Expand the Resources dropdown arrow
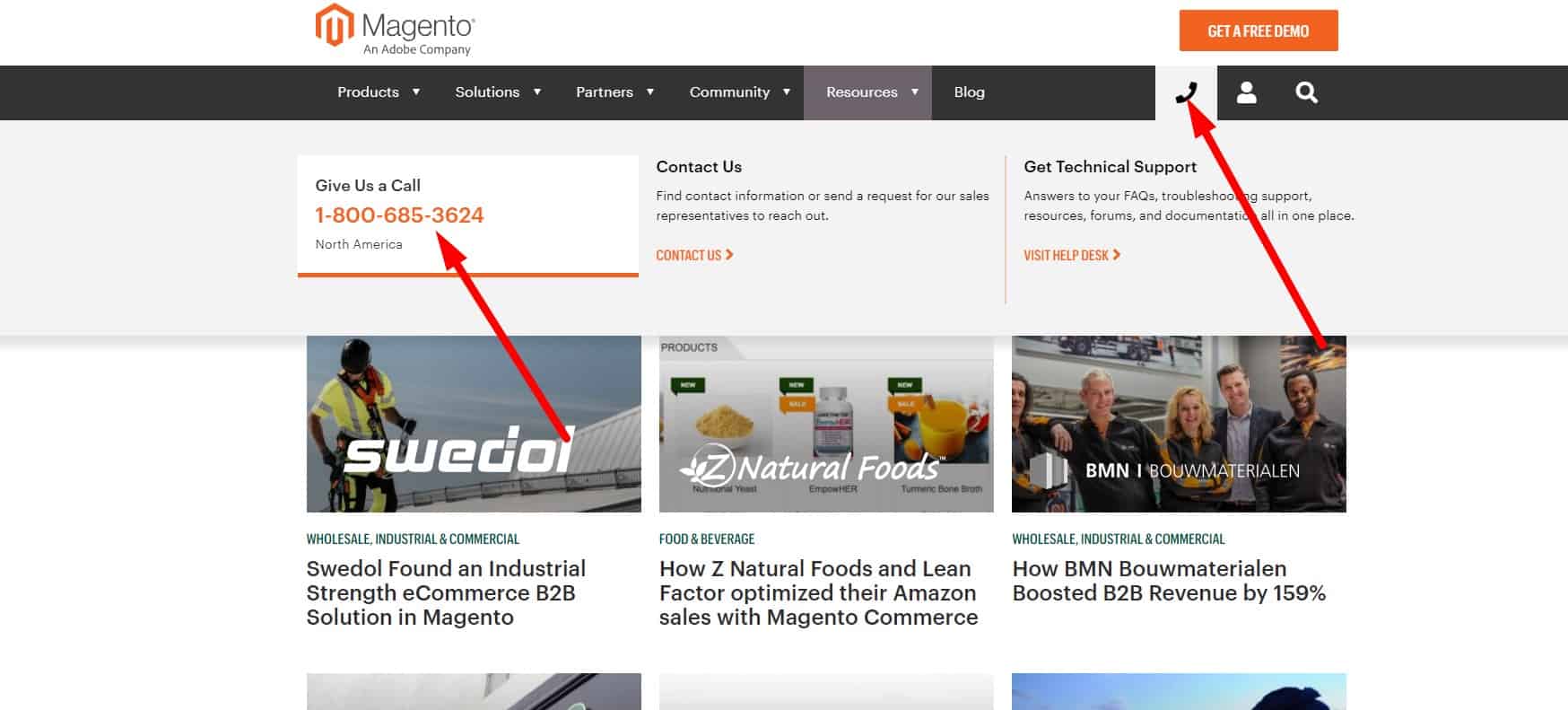 coord(915,92)
